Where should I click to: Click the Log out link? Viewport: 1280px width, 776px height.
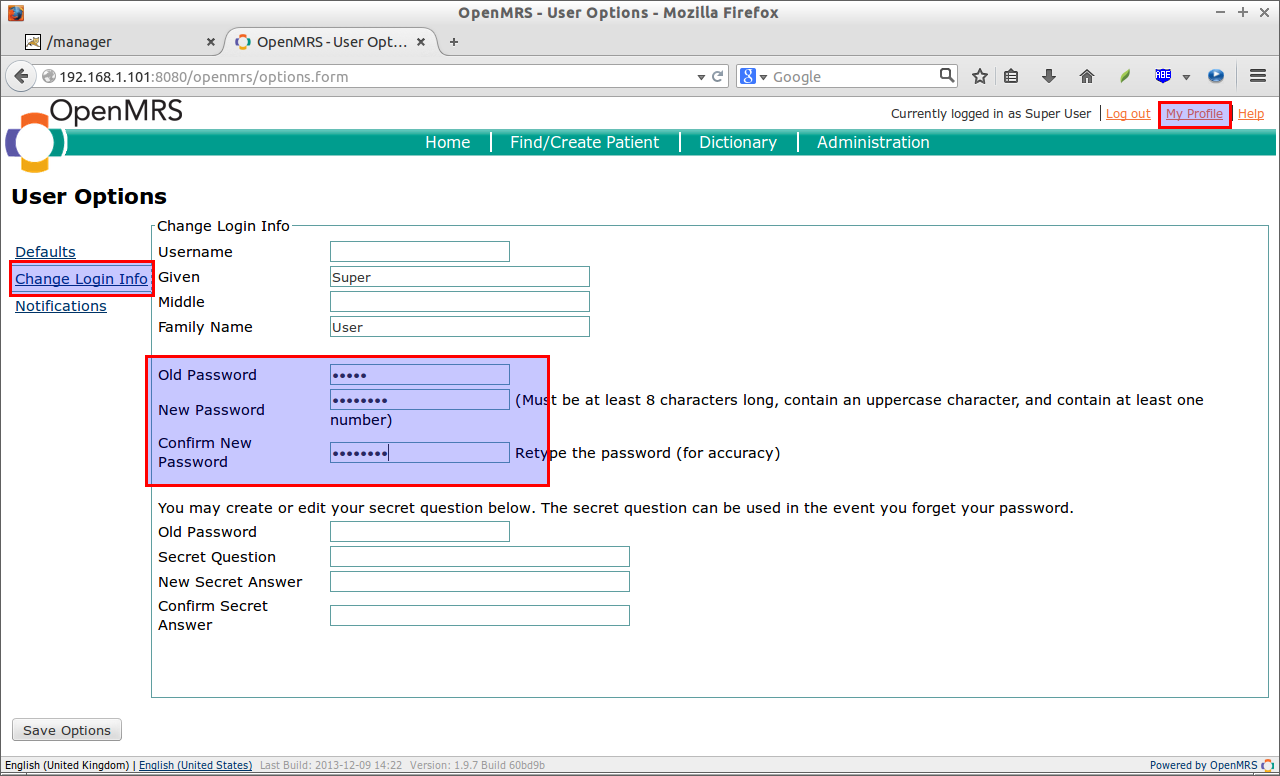pos(1128,114)
